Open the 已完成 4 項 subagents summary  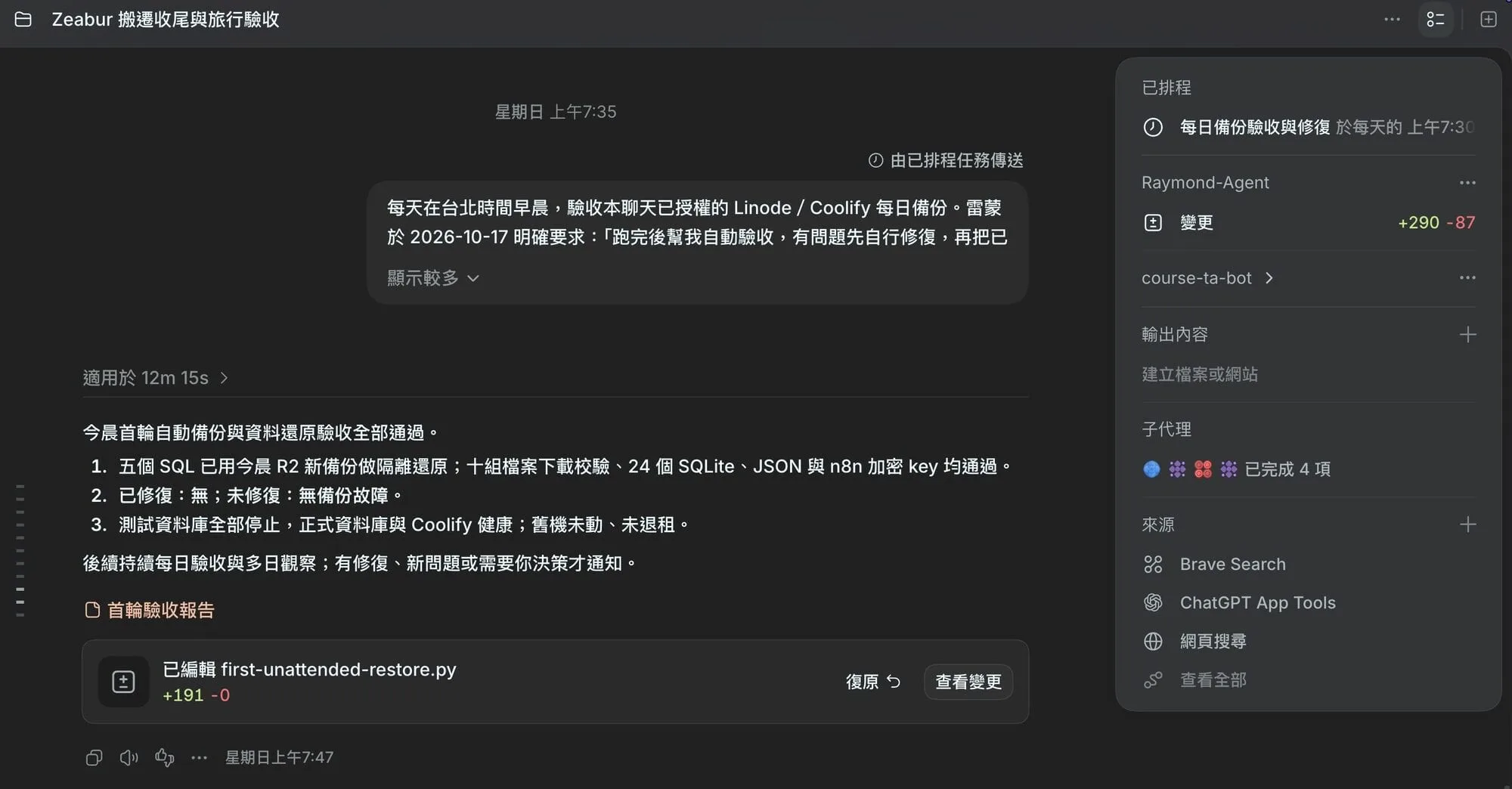1287,469
